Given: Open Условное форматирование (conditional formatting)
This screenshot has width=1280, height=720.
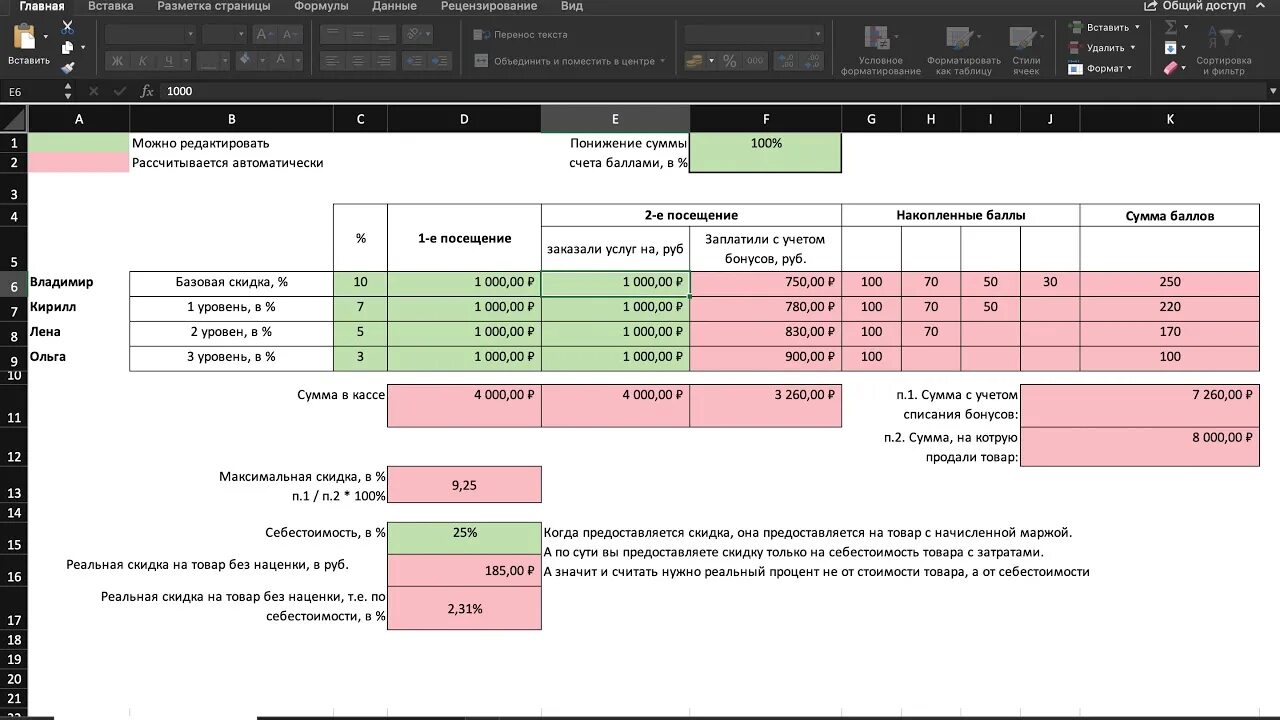Looking at the screenshot, I should click(880, 50).
